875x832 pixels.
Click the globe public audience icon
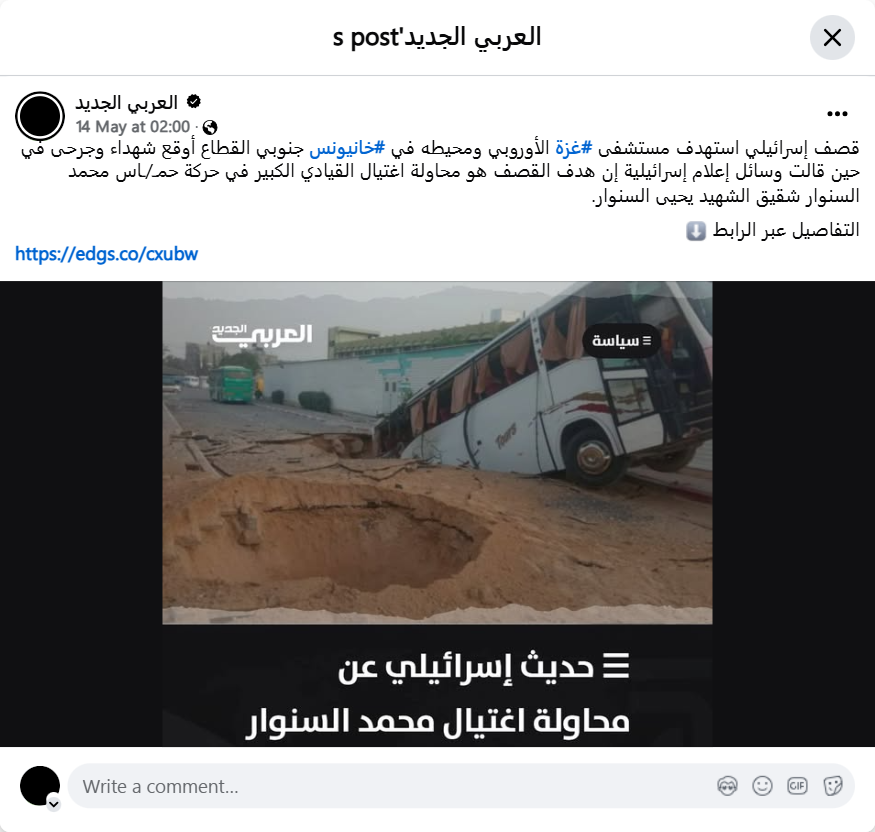point(210,127)
